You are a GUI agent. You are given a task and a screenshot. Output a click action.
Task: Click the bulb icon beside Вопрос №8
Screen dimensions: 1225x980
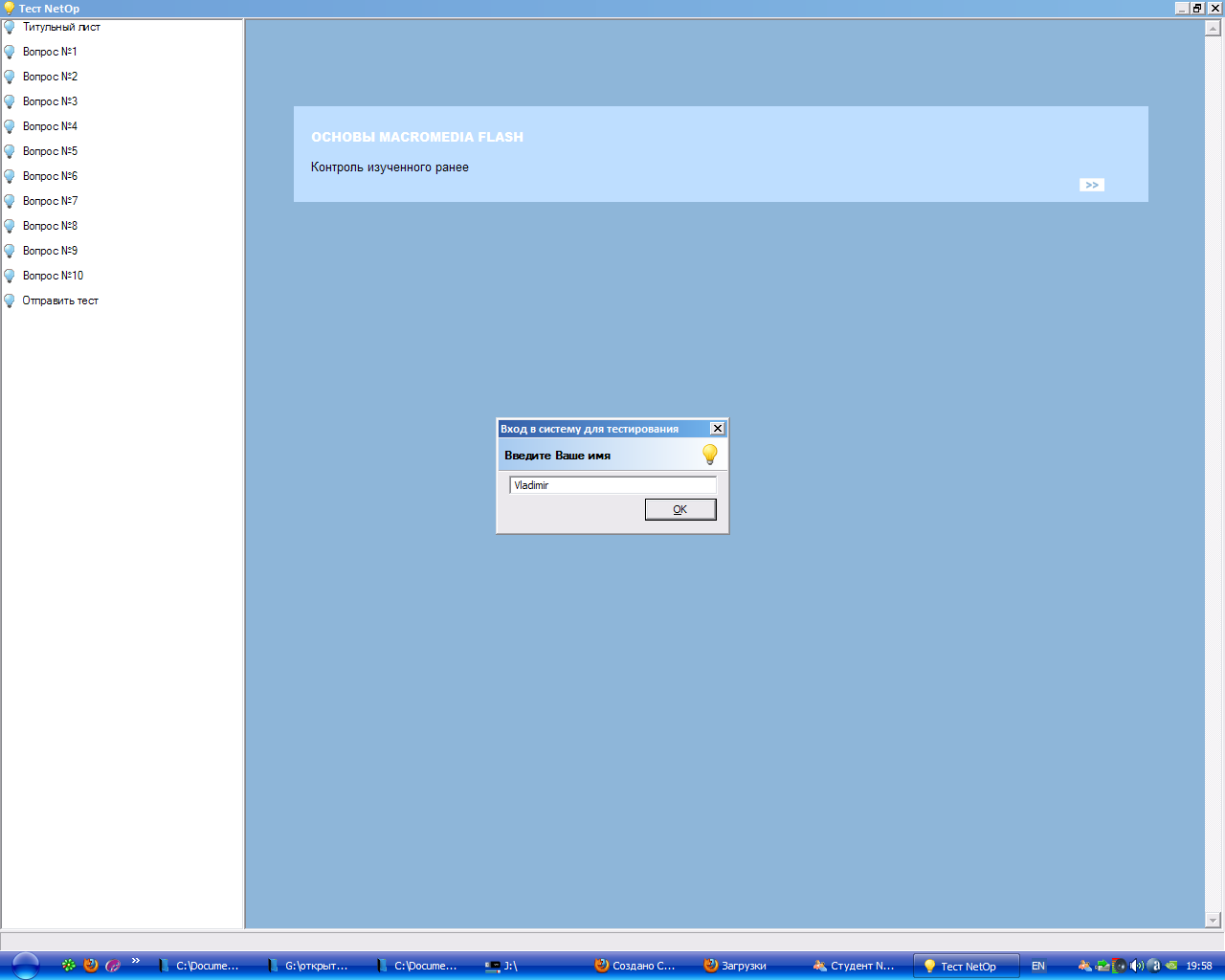pyautogui.click(x=10, y=226)
